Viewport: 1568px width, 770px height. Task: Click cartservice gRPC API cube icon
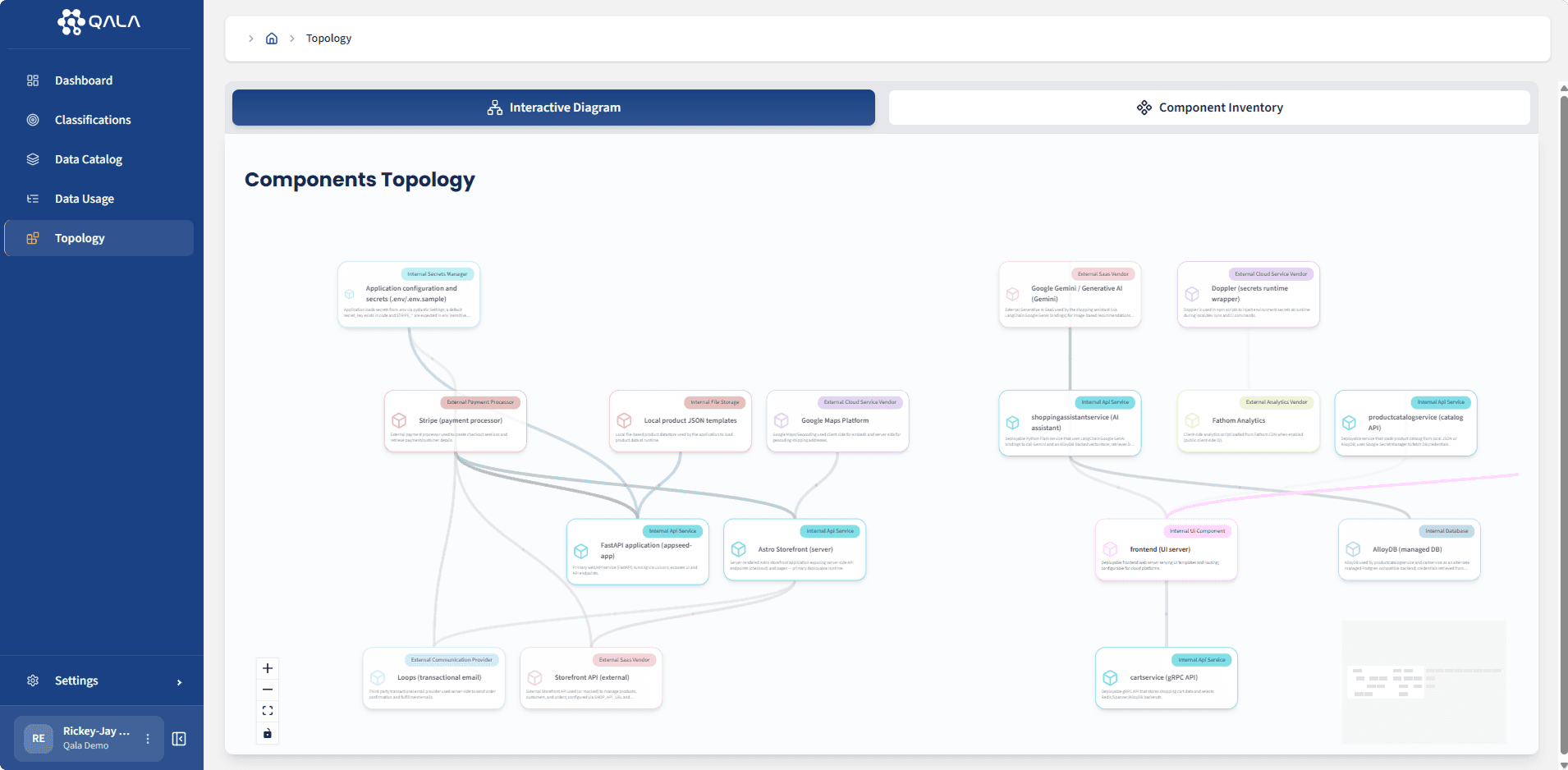pos(1110,678)
